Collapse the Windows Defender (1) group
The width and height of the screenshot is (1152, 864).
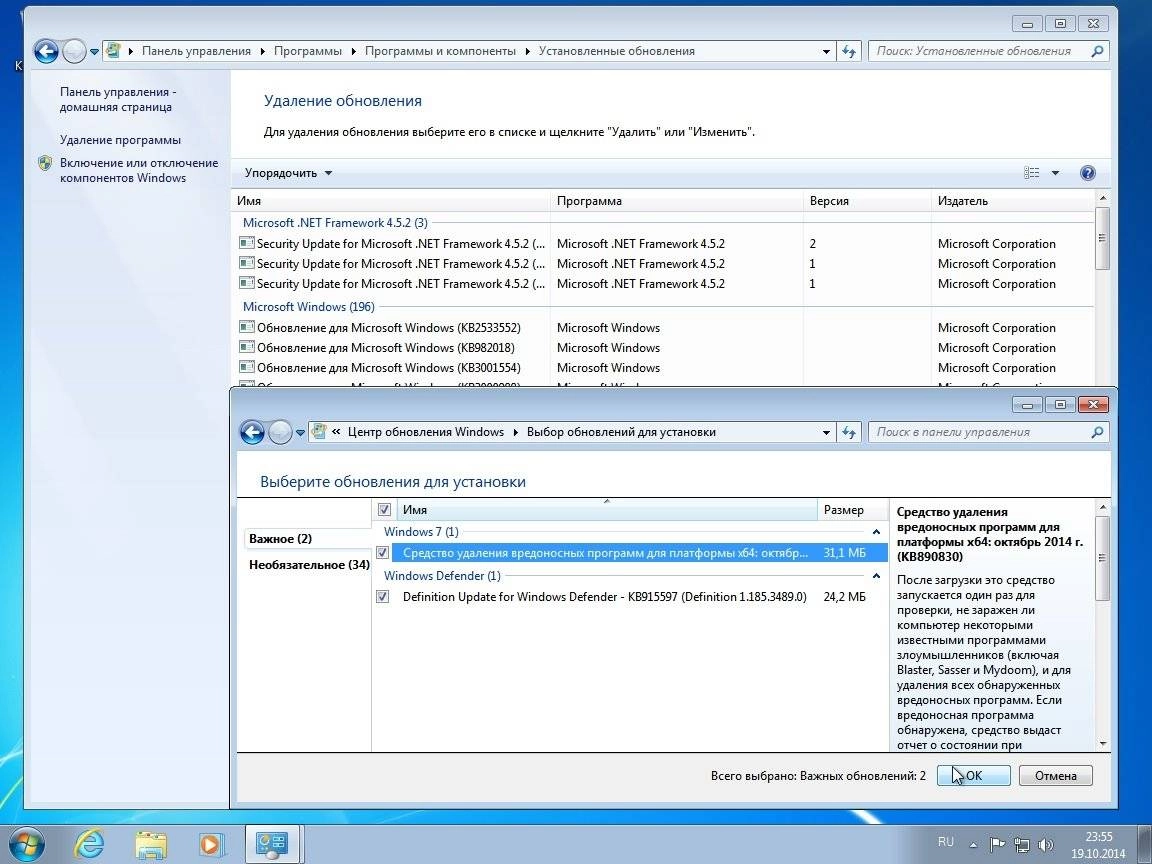pos(876,576)
